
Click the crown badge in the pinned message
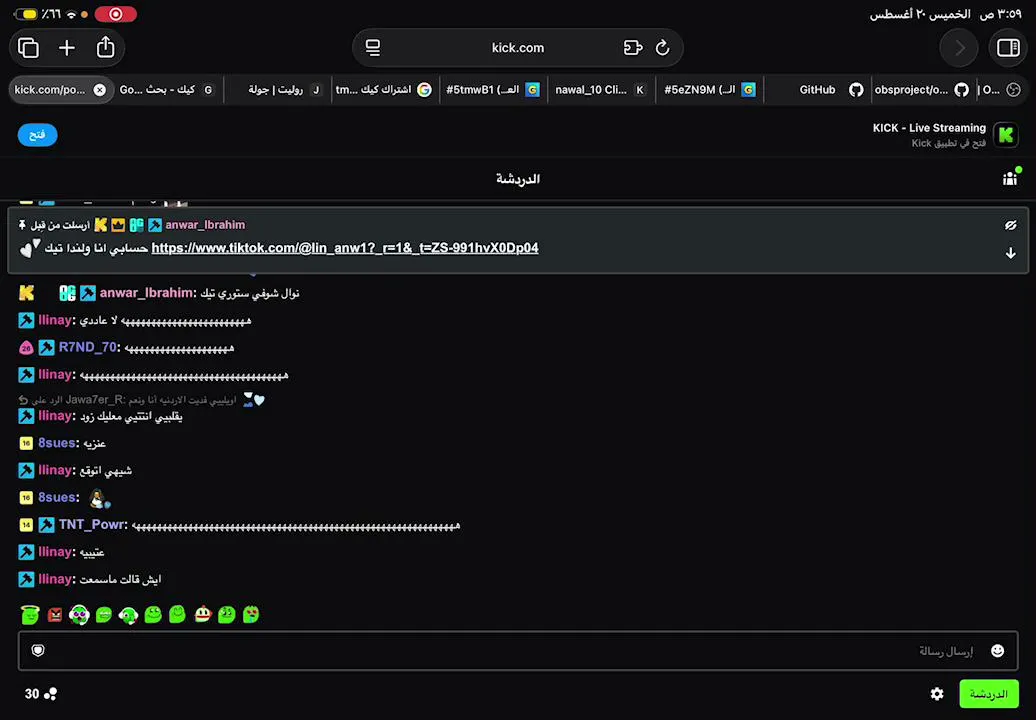(x=118, y=225)
